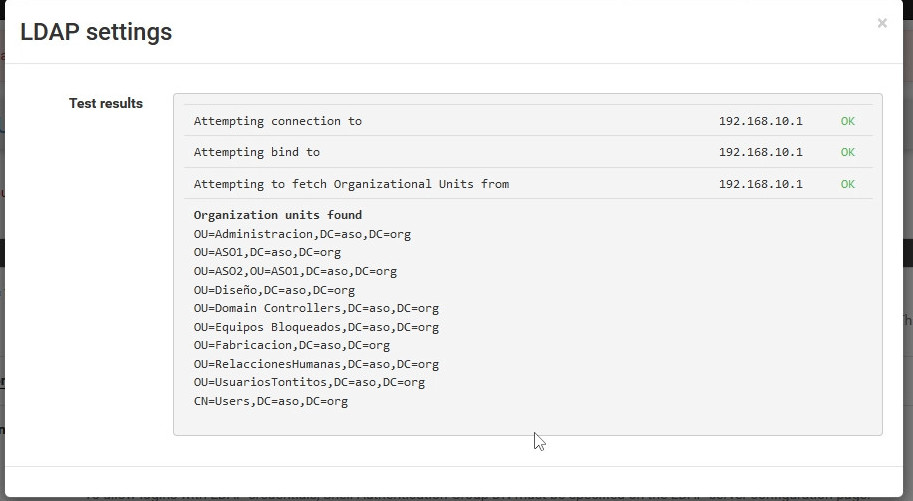Select the CN=Users,DC=aso,DC=org entry
This screenshot has height=501, width=913.
point(270,401)
